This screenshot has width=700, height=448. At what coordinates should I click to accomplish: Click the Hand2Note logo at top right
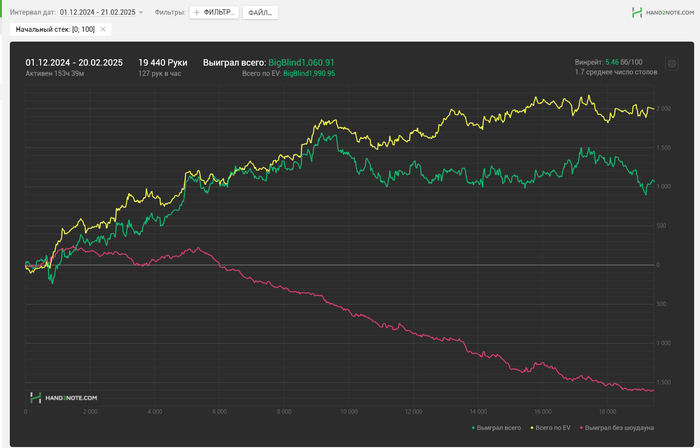coord(663,12)
